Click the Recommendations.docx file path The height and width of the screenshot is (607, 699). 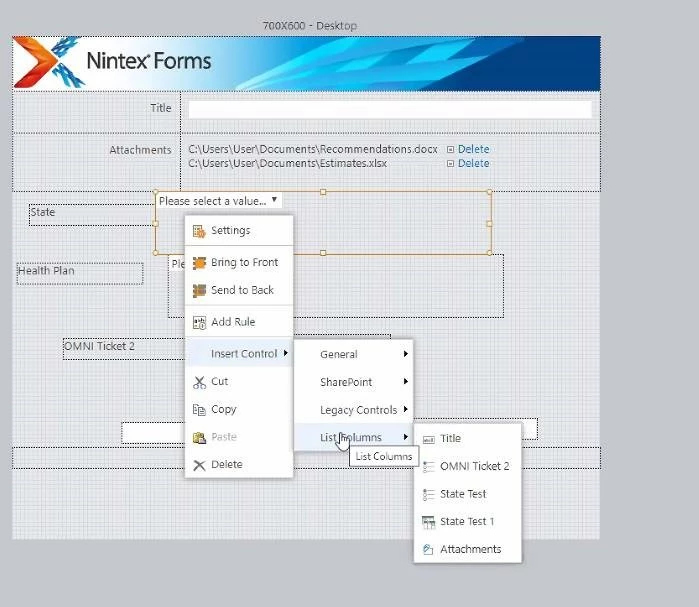(312, 149)
